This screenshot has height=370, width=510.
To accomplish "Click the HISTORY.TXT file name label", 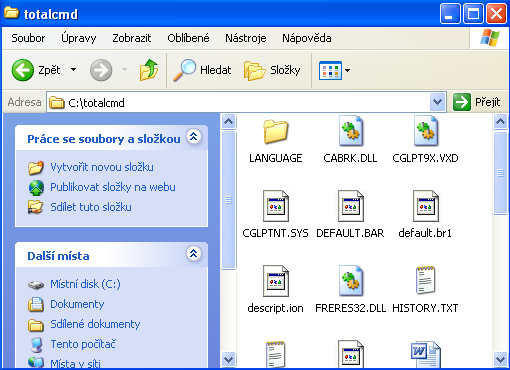I will [425, 308].
